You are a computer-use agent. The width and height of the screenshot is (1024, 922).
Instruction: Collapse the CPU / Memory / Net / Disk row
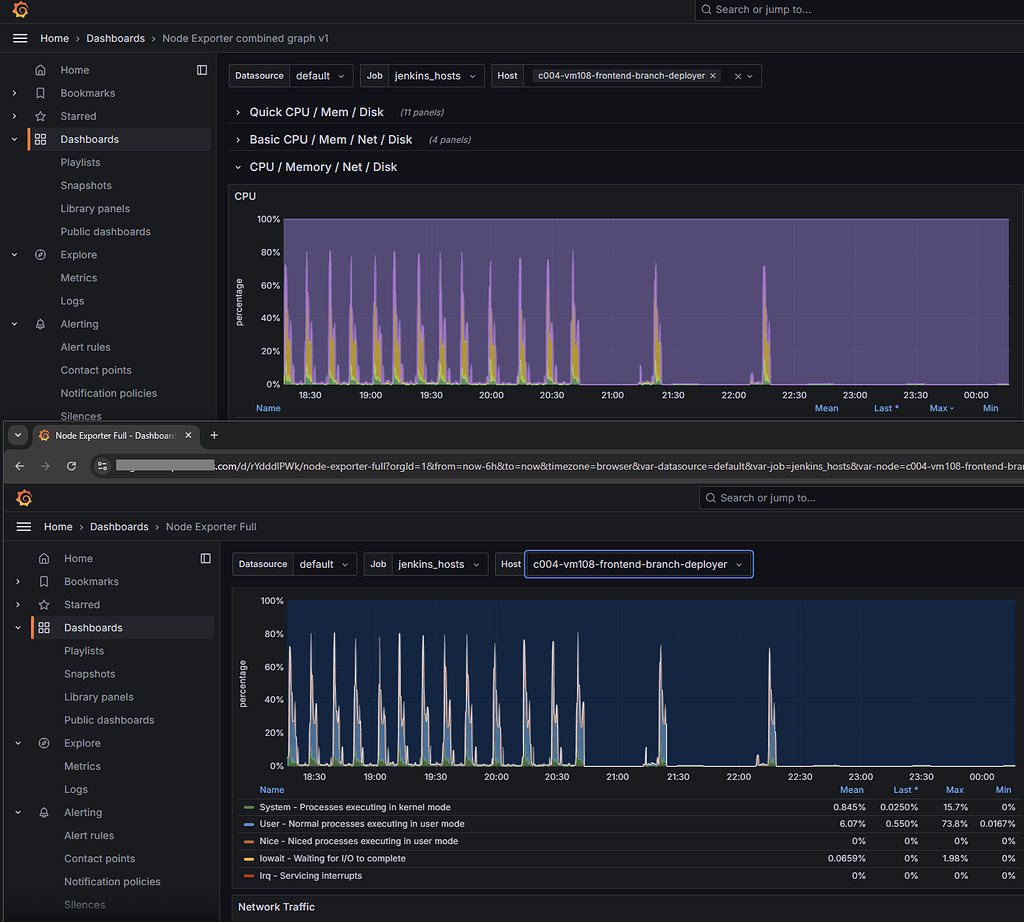pyautogui.click(x=323, y=167)
